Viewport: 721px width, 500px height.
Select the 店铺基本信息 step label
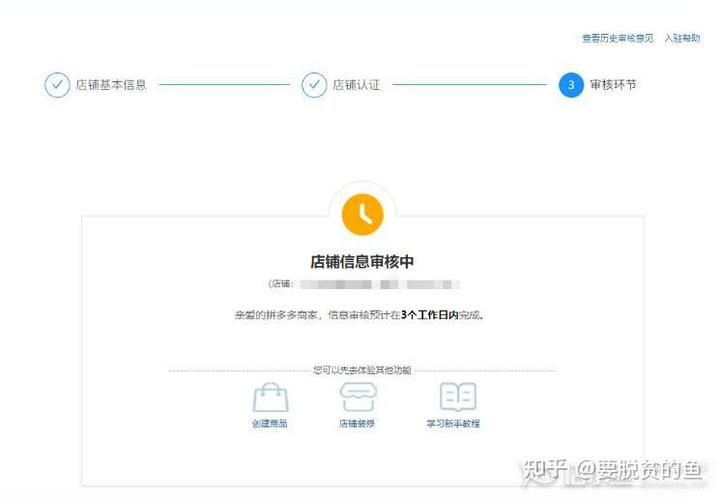pyautogui.click(x=111, y=85)
